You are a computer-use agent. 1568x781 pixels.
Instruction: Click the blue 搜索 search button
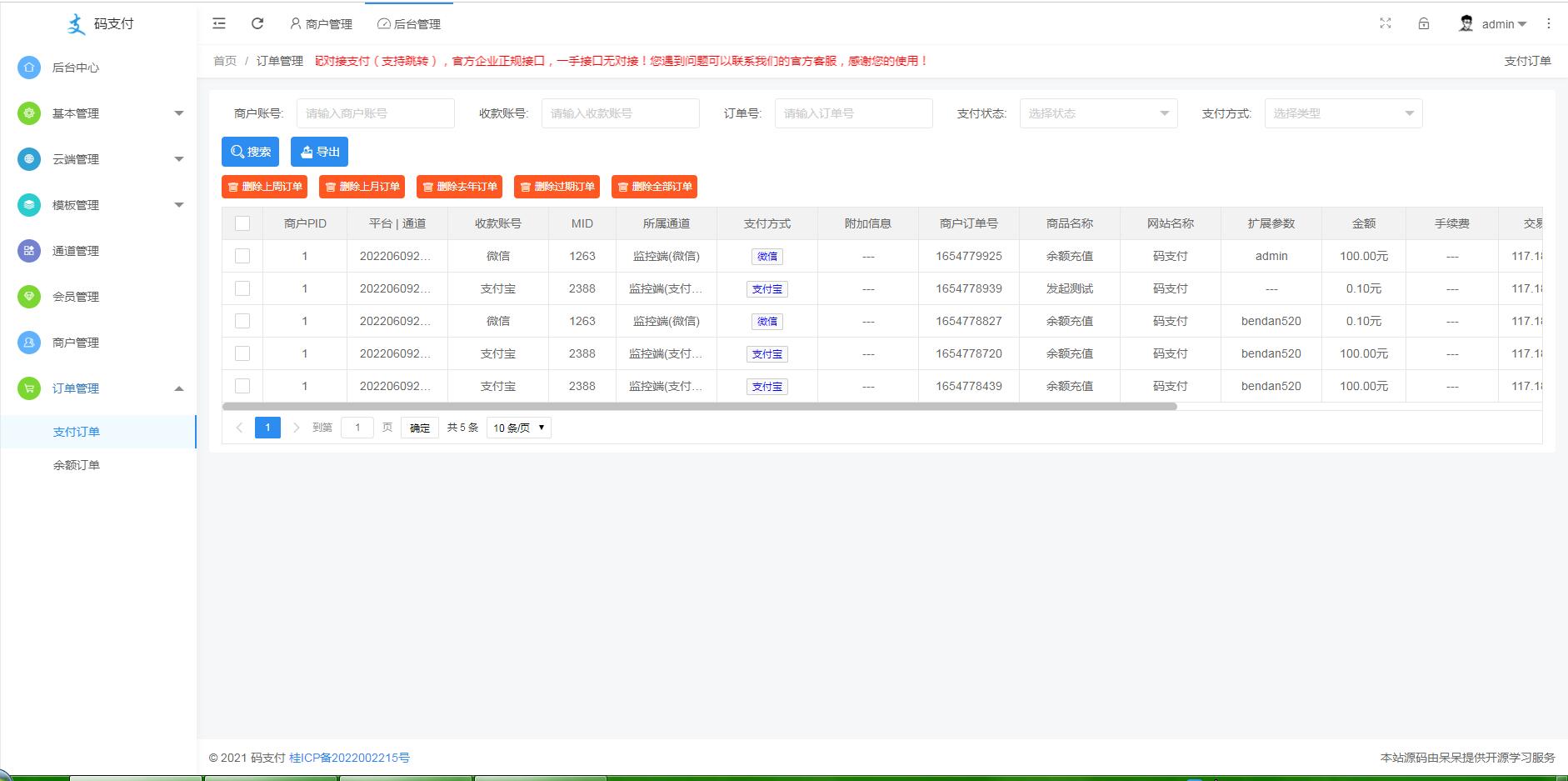click(x=250, y=152)
